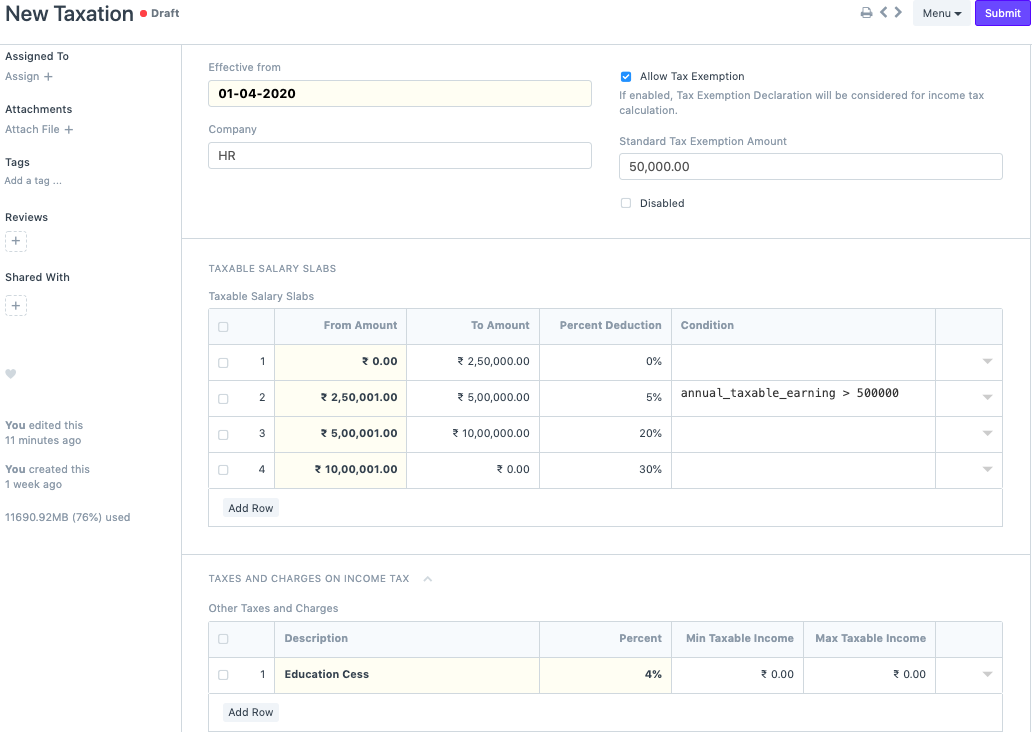Viewport: 1032px width, 732px height.
Task: Go to previous document arrow
Action: pyautogui.click(x=884, y=13)
